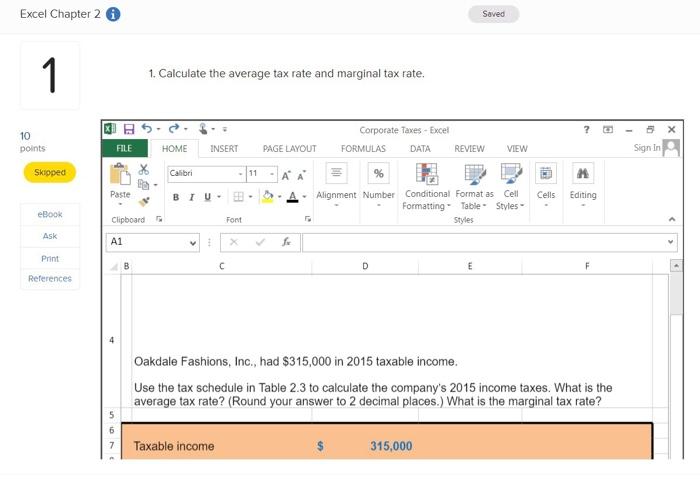Viewport: 700px width, 480px height.
Task: Click the yellow Skipped status button
Action: point(50,172)
